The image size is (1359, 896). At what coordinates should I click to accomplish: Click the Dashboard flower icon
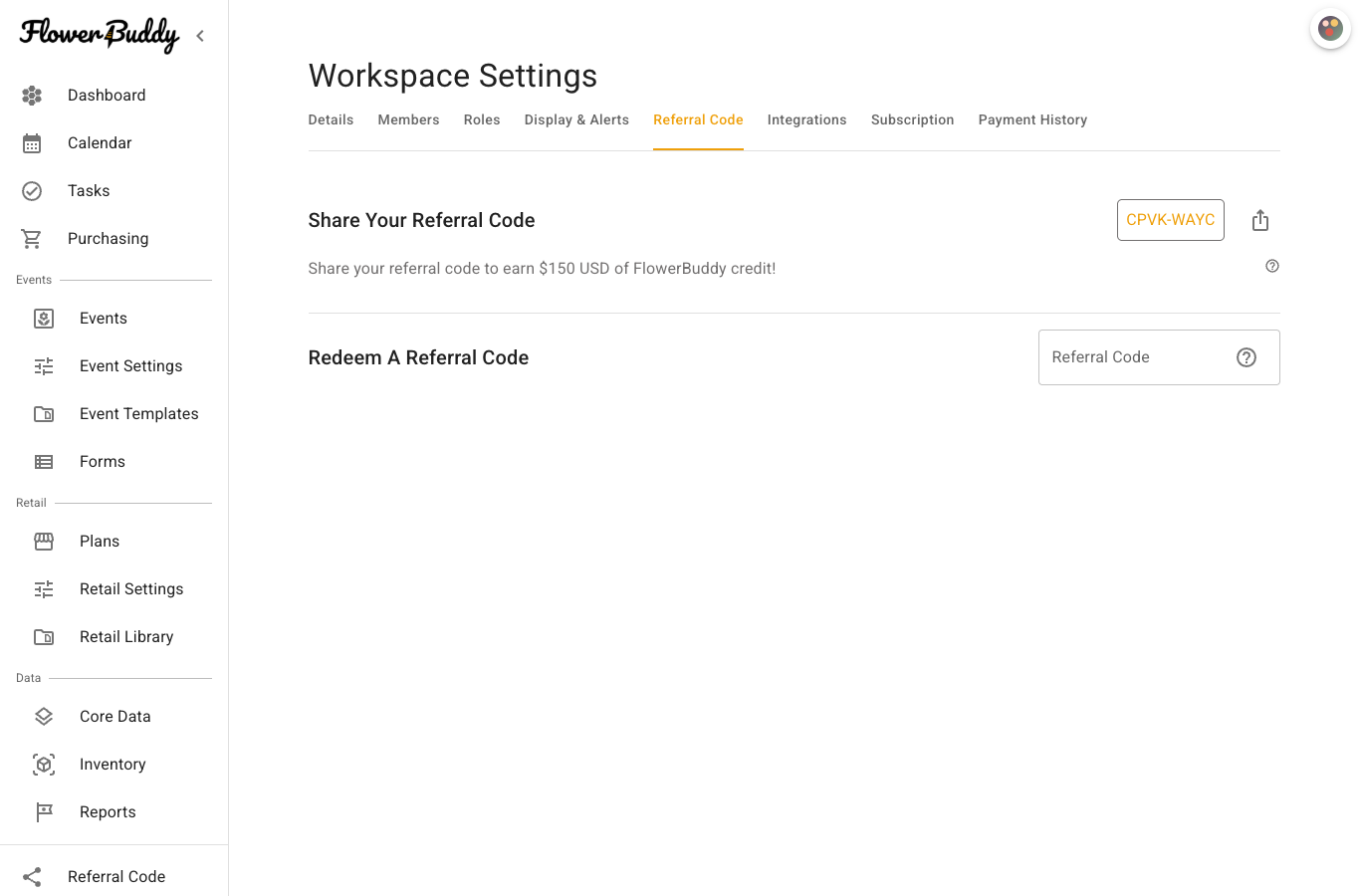point(32,96)
